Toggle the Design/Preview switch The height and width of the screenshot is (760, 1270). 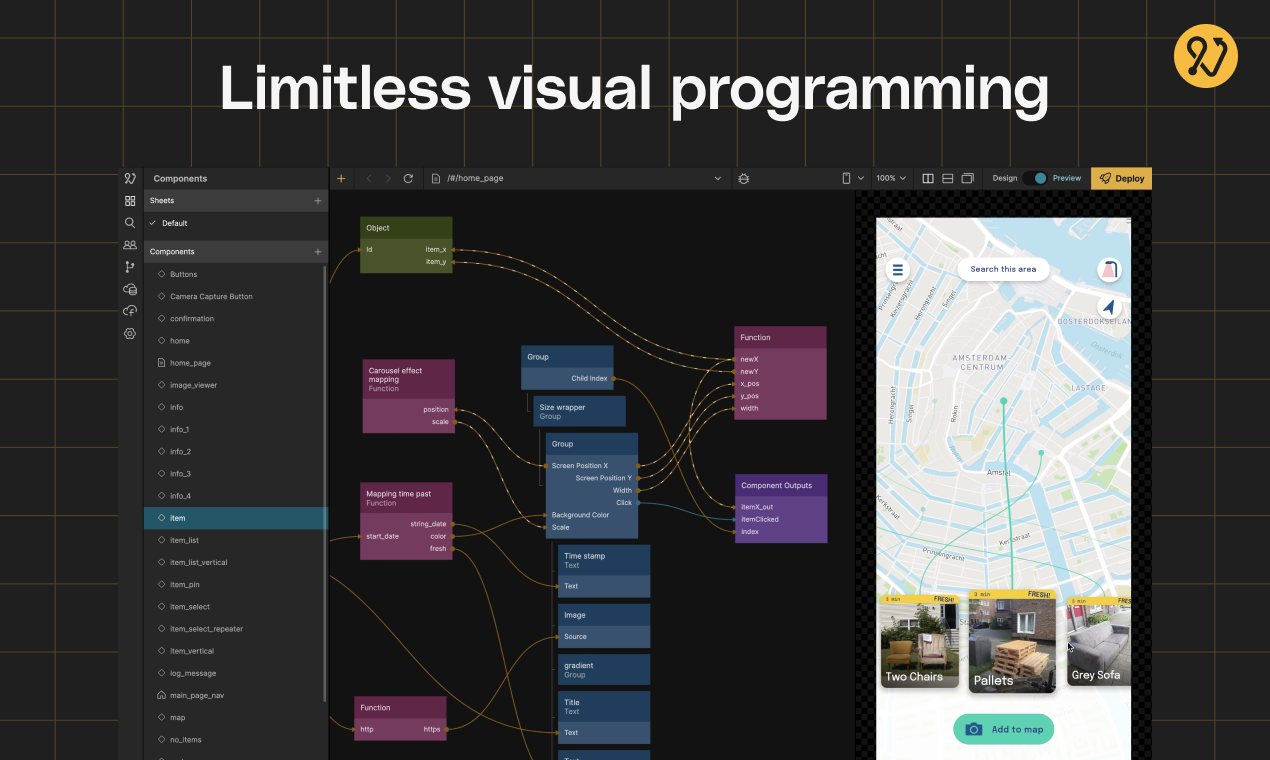[x=1034, y=178]
